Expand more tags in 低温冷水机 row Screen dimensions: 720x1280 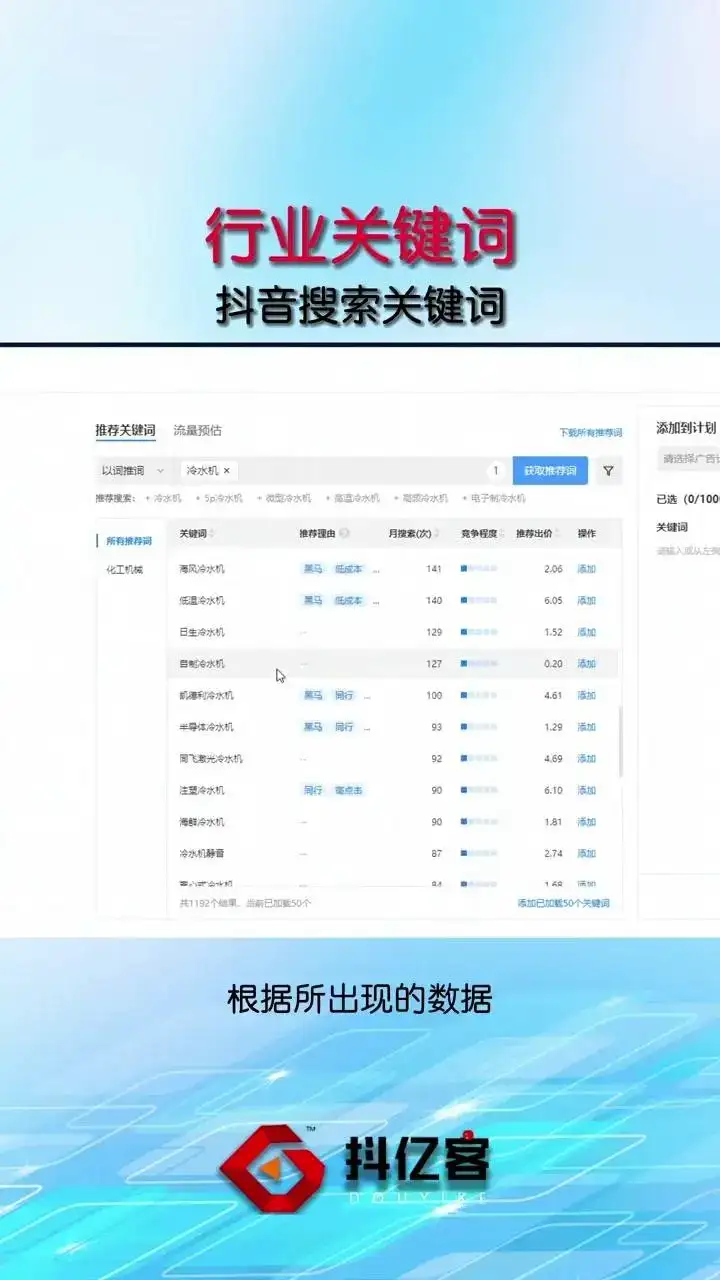point(376,600)
